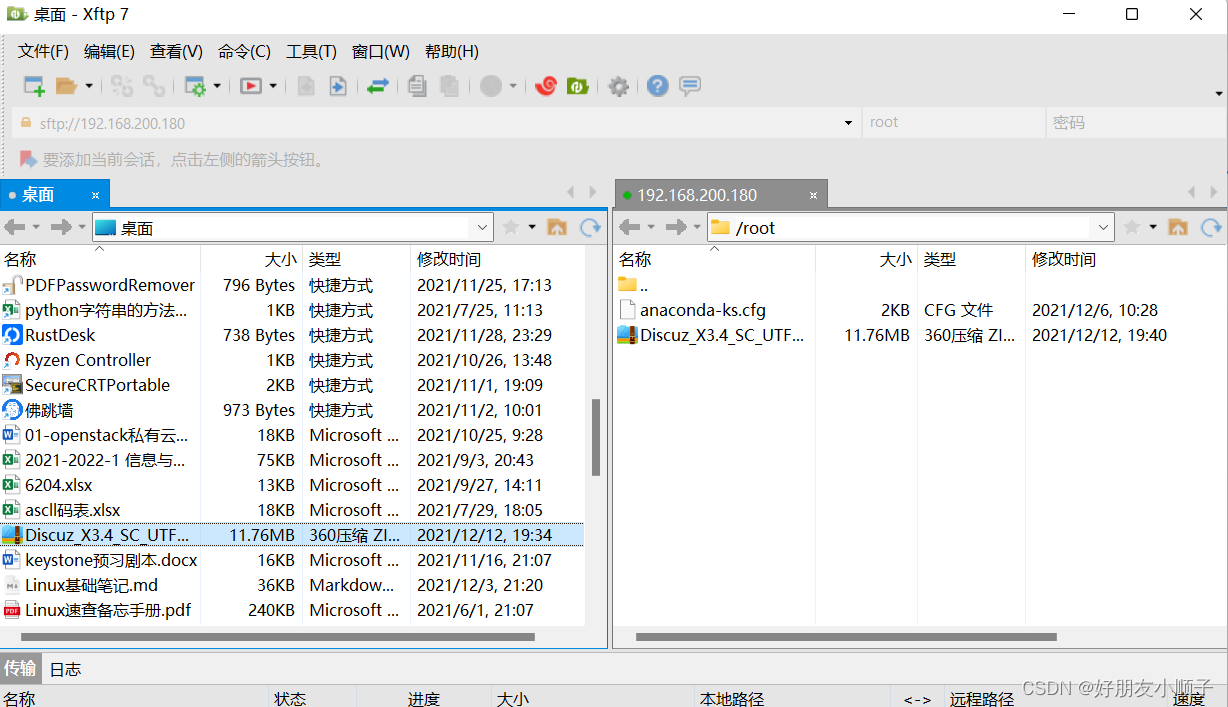
Task: Refresh the local 桌面 pane
Action: coord(591,228)
